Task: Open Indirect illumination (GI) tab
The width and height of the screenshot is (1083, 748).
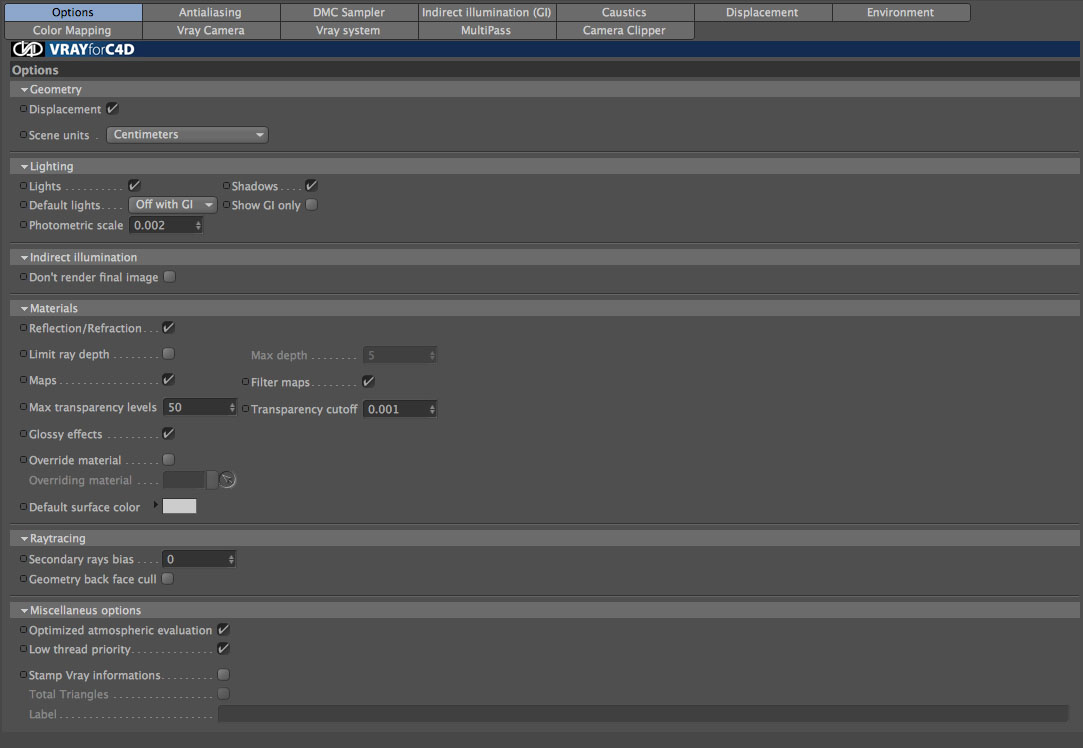Action: pos(487,12)
